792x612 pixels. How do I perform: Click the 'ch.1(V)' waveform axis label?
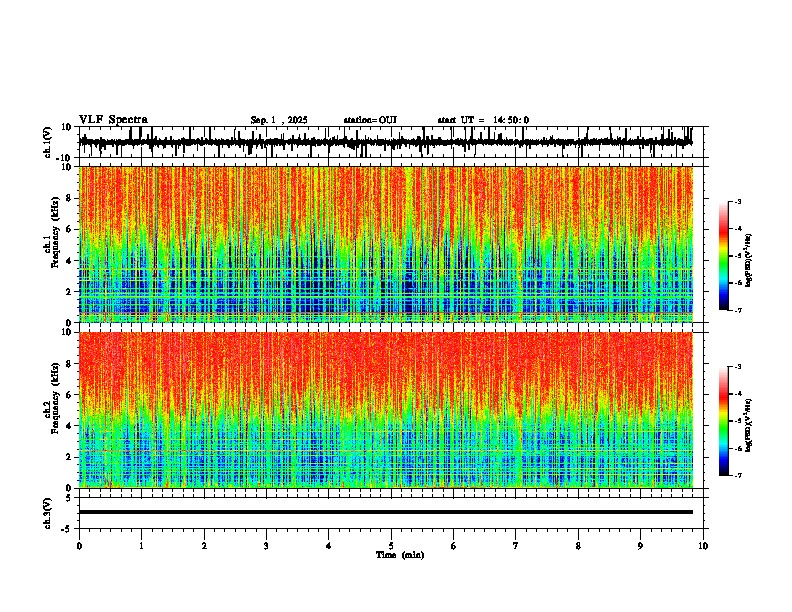(x=49, y=142)
